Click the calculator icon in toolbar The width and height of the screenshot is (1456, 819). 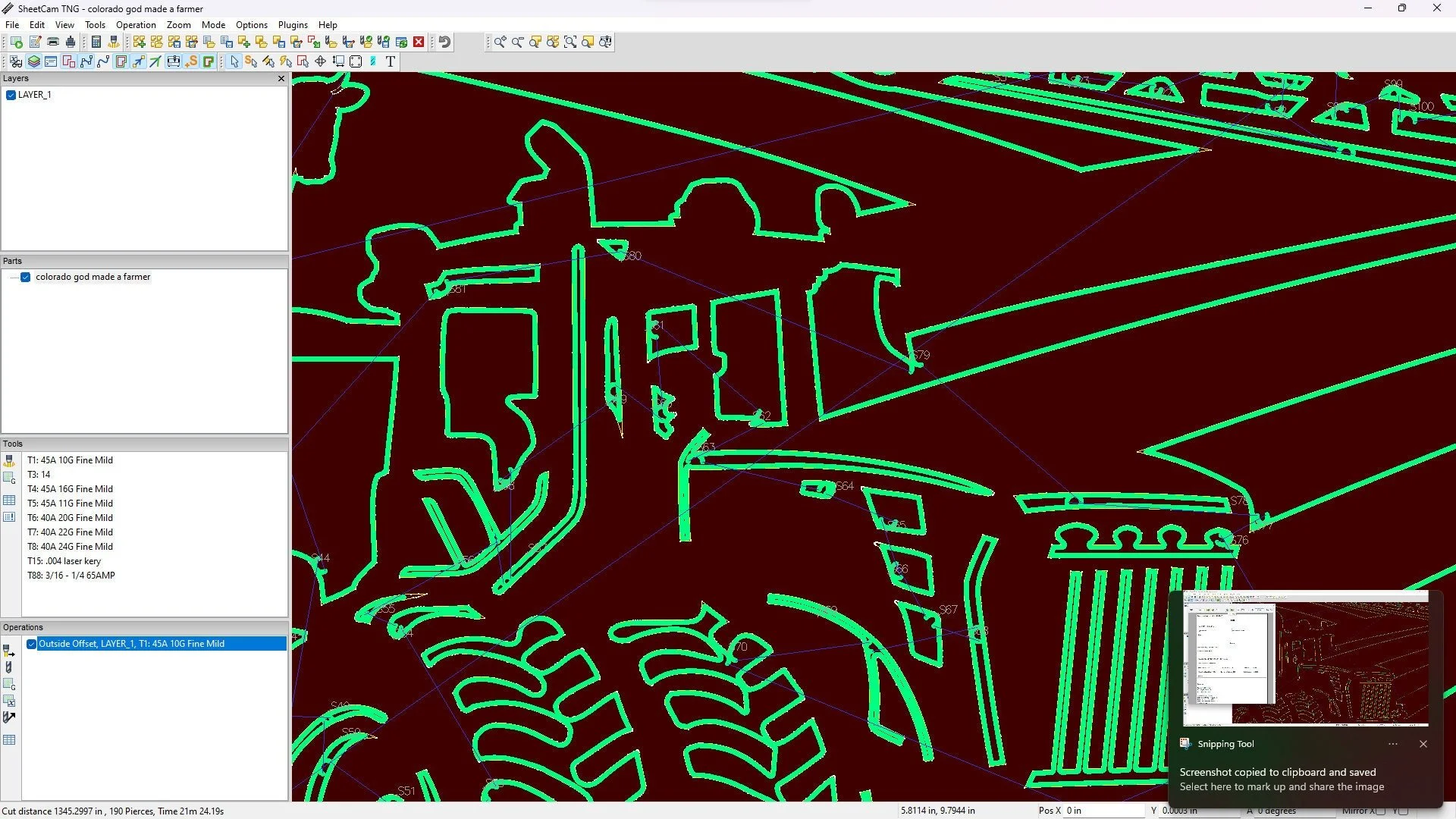tap(96, 42)
